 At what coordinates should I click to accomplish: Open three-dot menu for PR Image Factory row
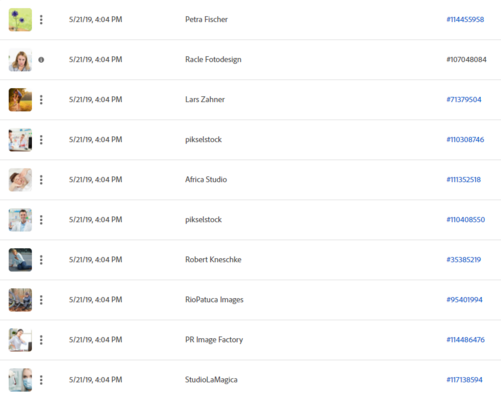click(x=41, y=340)
